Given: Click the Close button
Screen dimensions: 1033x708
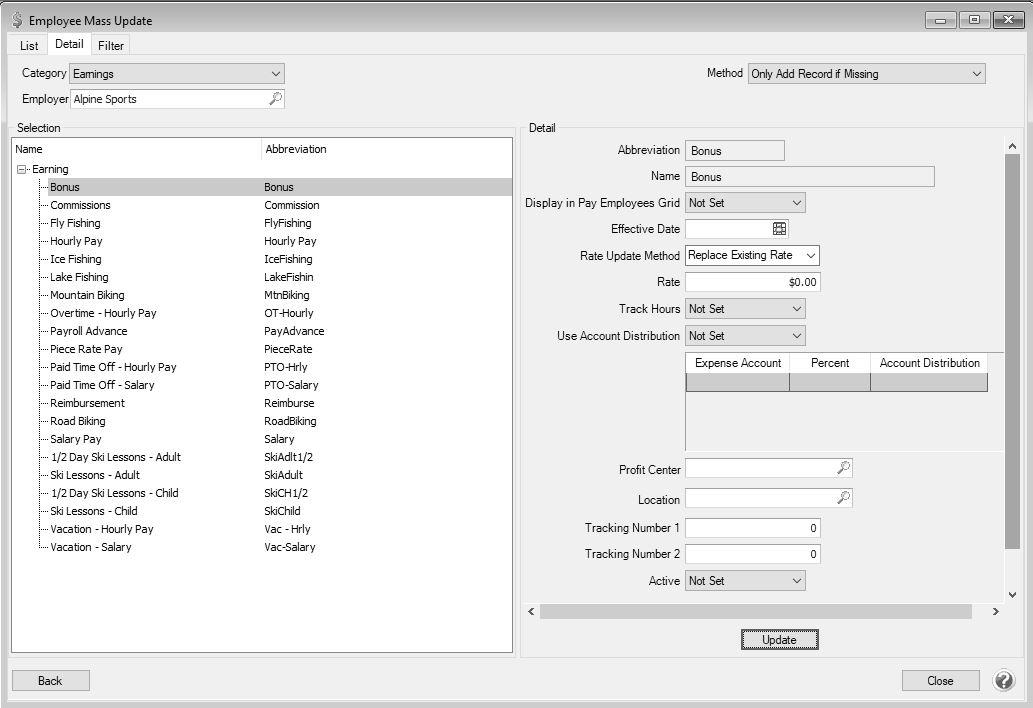Looking at the screenshot, I should (940, 680).
